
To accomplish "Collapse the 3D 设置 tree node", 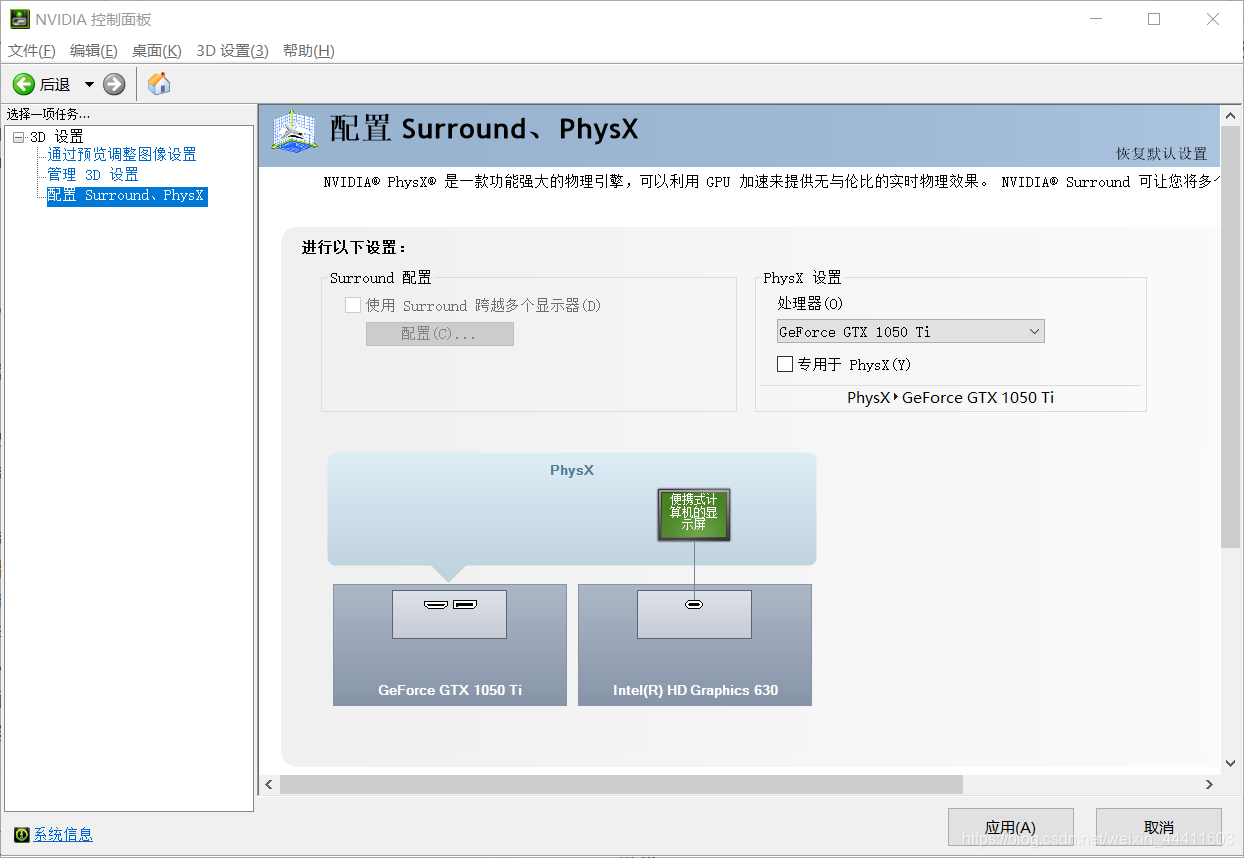I will (19, 137).
